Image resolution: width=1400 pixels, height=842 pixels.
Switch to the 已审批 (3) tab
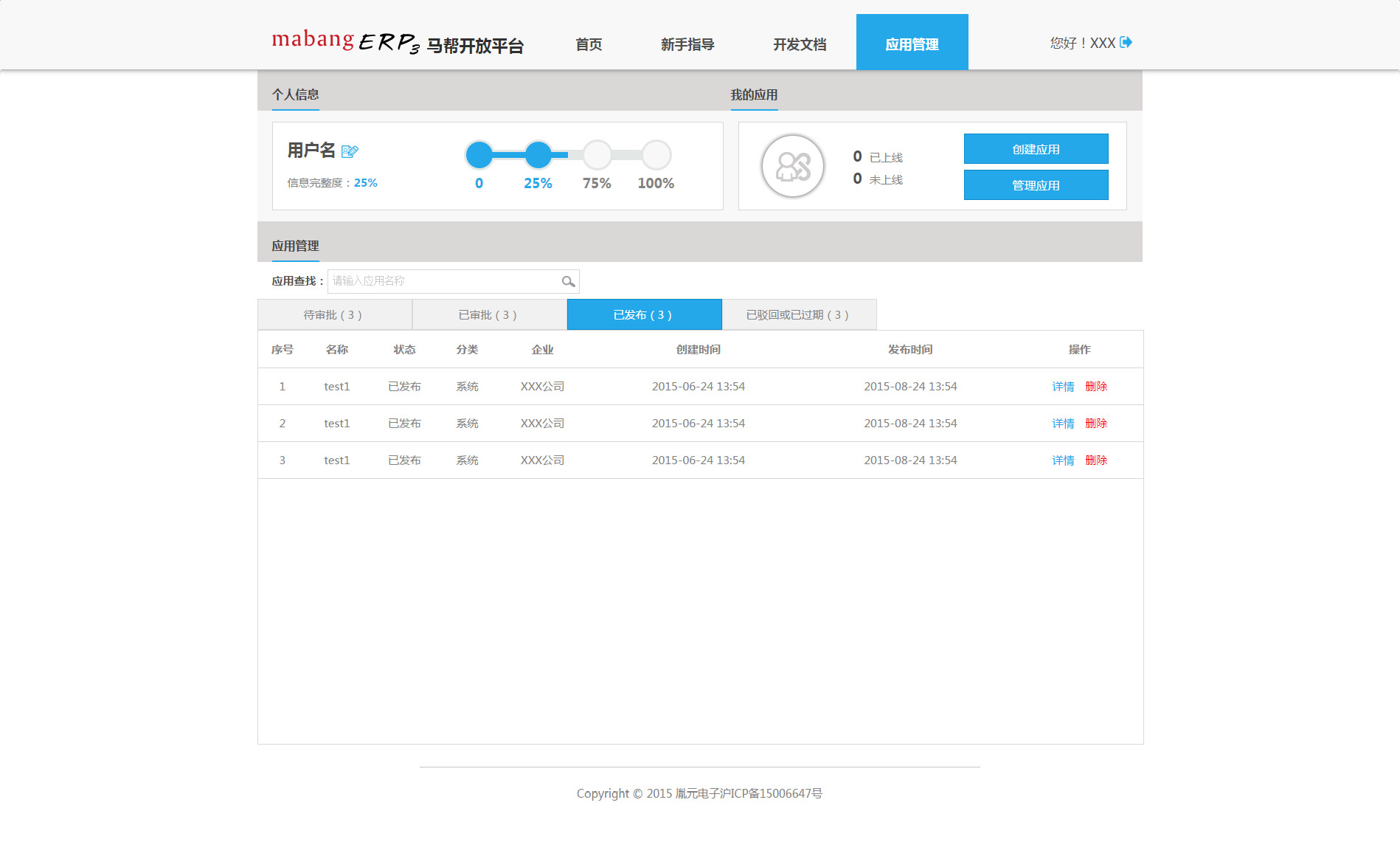pyautogui.click(x=489, y=315)
